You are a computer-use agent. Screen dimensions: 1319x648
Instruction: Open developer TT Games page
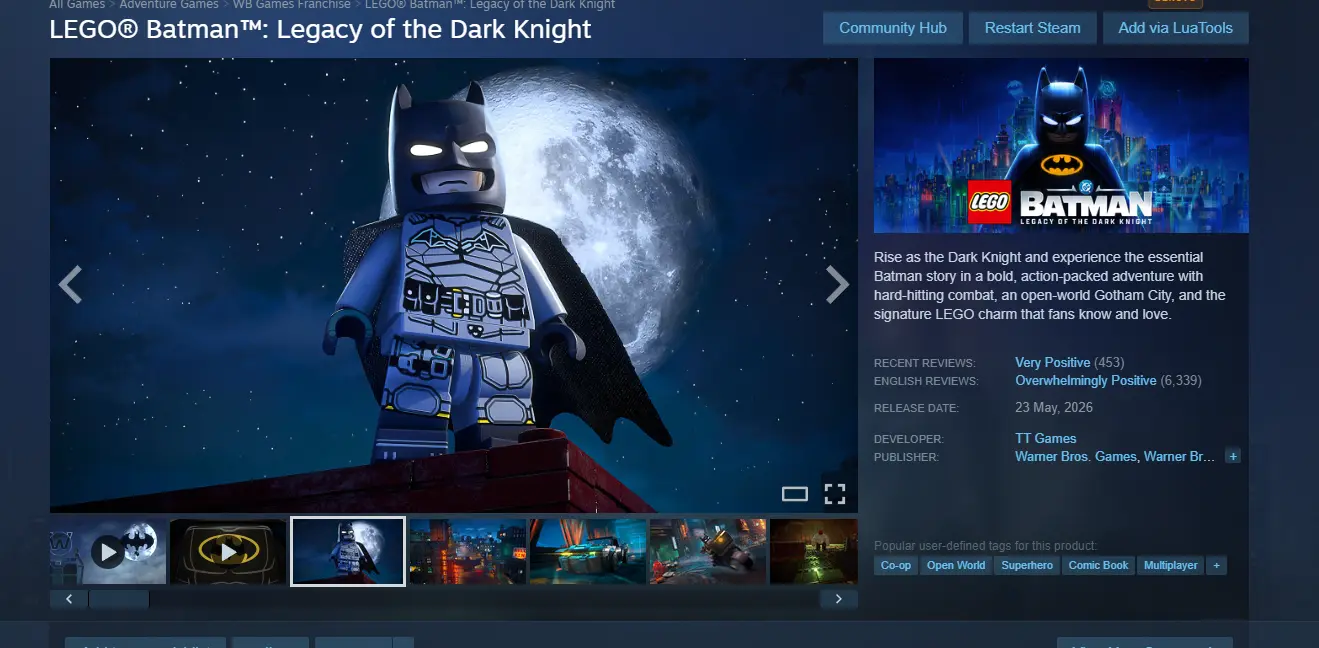pos(1046,438)
